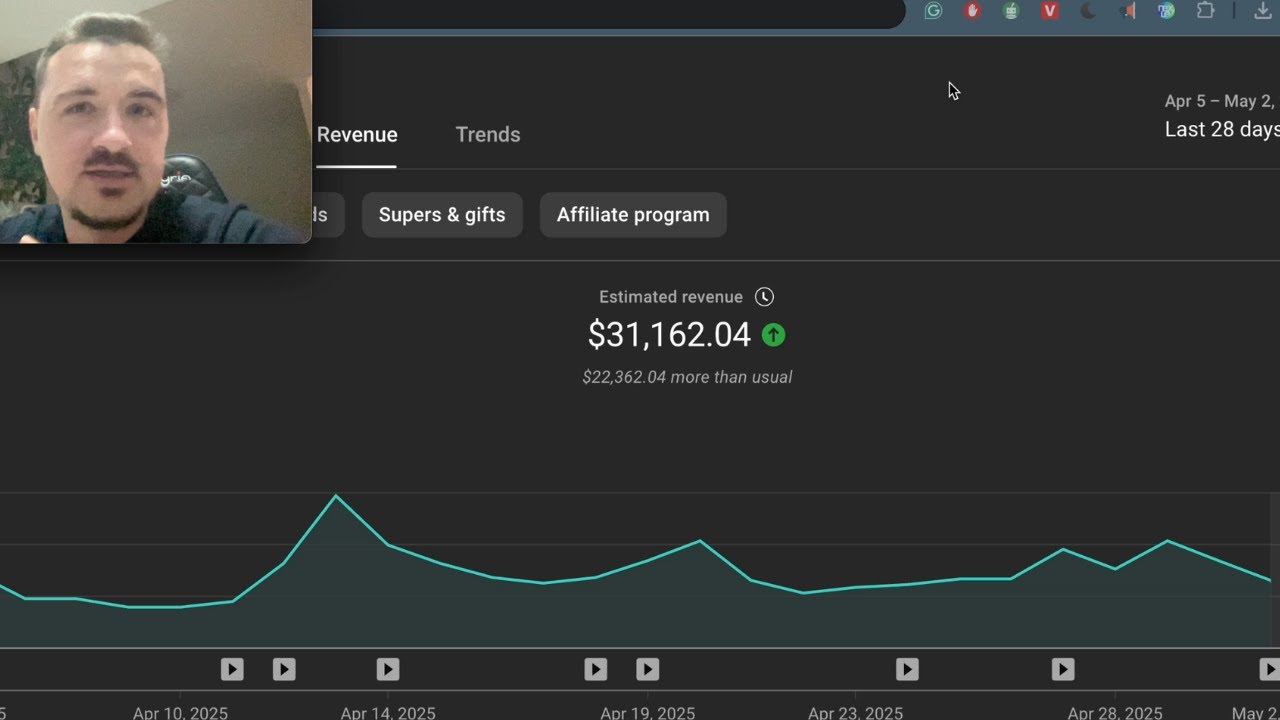Click the 'Apr 28, 2025' axis label
The height and width of the screenshot is (720, 1280).
(1115, 713)
